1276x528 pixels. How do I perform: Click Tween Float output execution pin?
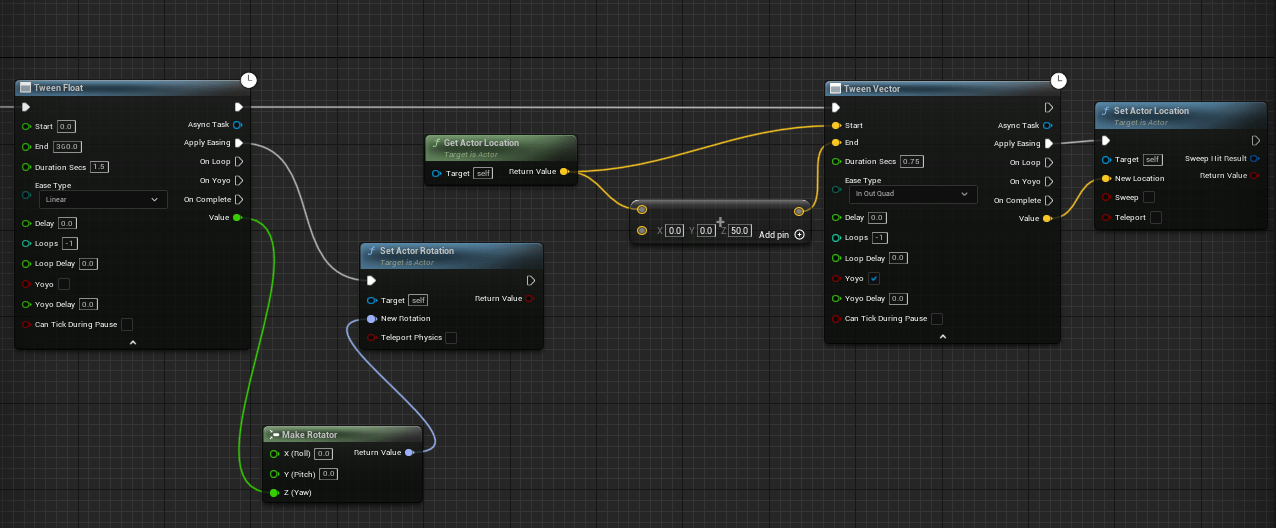(239, 107)
